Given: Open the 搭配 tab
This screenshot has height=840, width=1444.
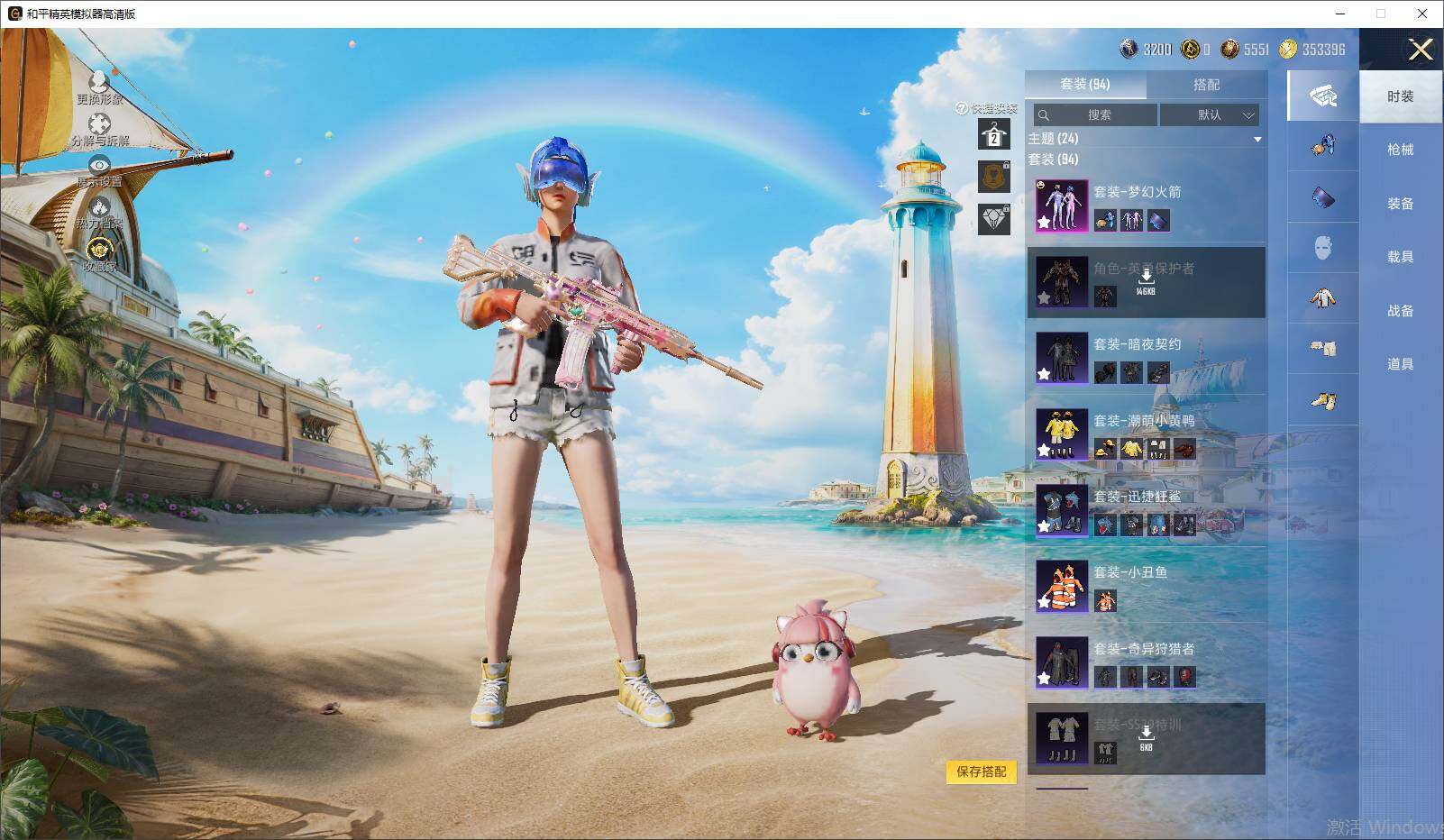Looking at the screenshot, I should click(x=1207, y=84).
